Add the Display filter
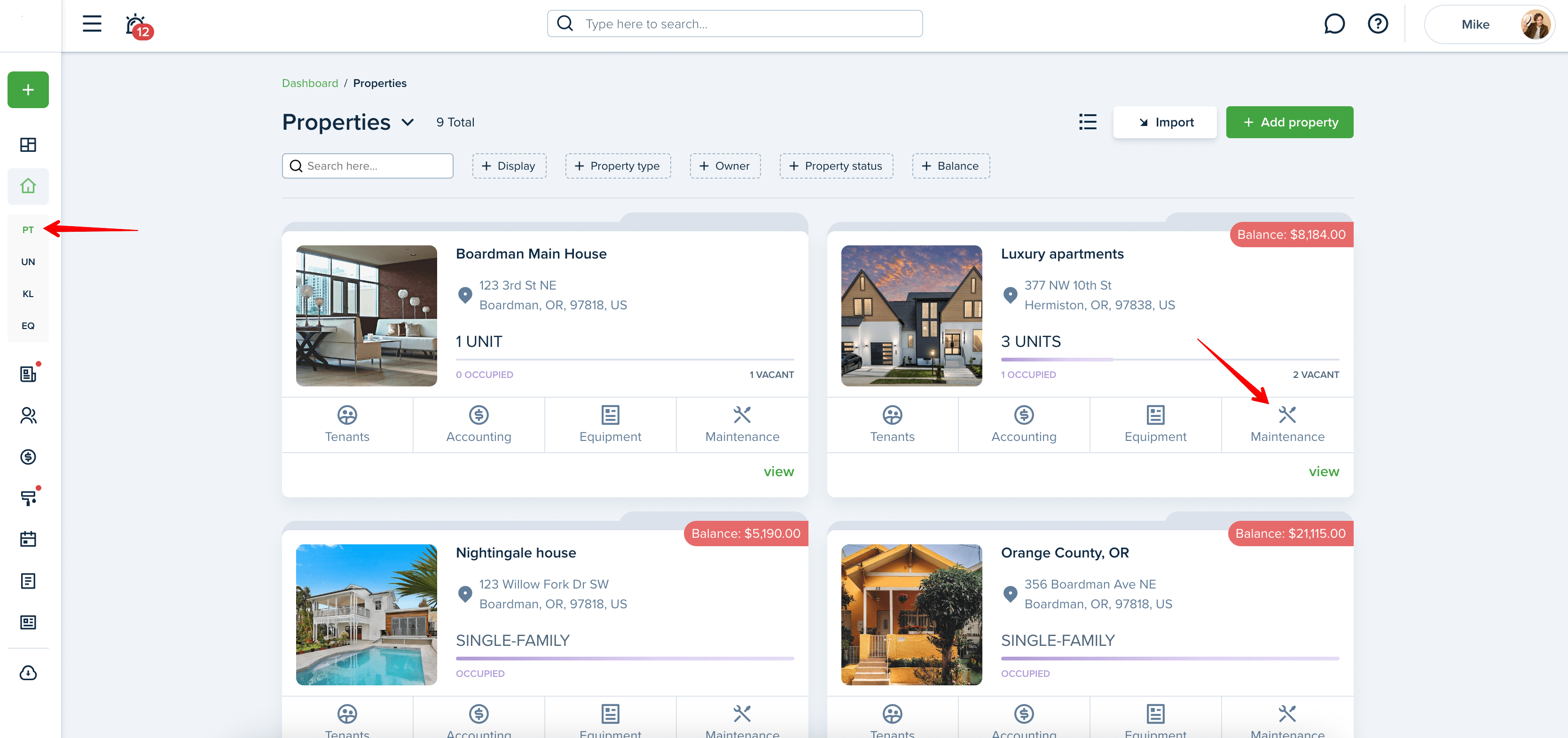1568x738 pixels. coord(509,165)
